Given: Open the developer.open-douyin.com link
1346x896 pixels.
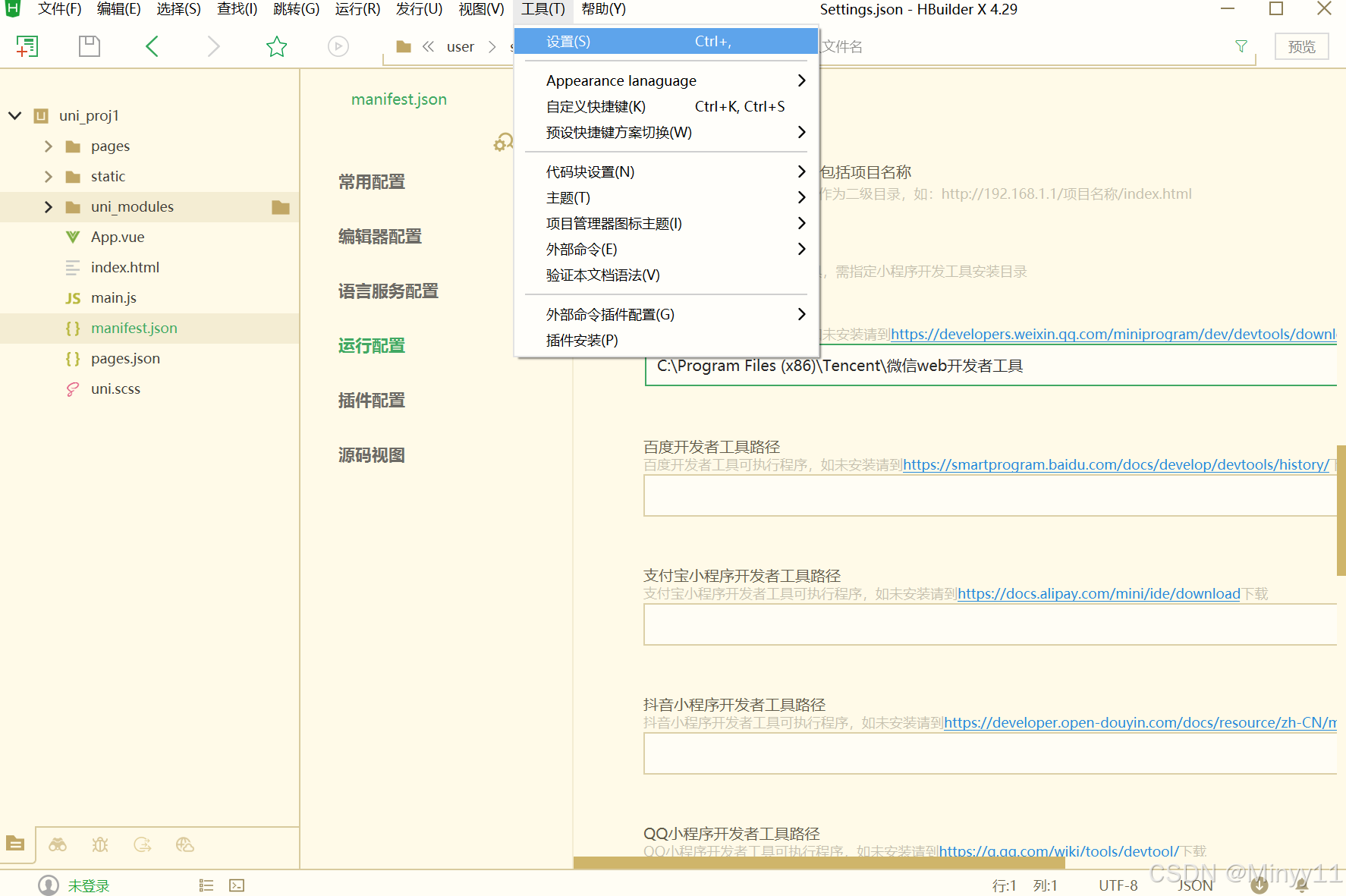Looking at the screenshot, I should (1140, 722).
